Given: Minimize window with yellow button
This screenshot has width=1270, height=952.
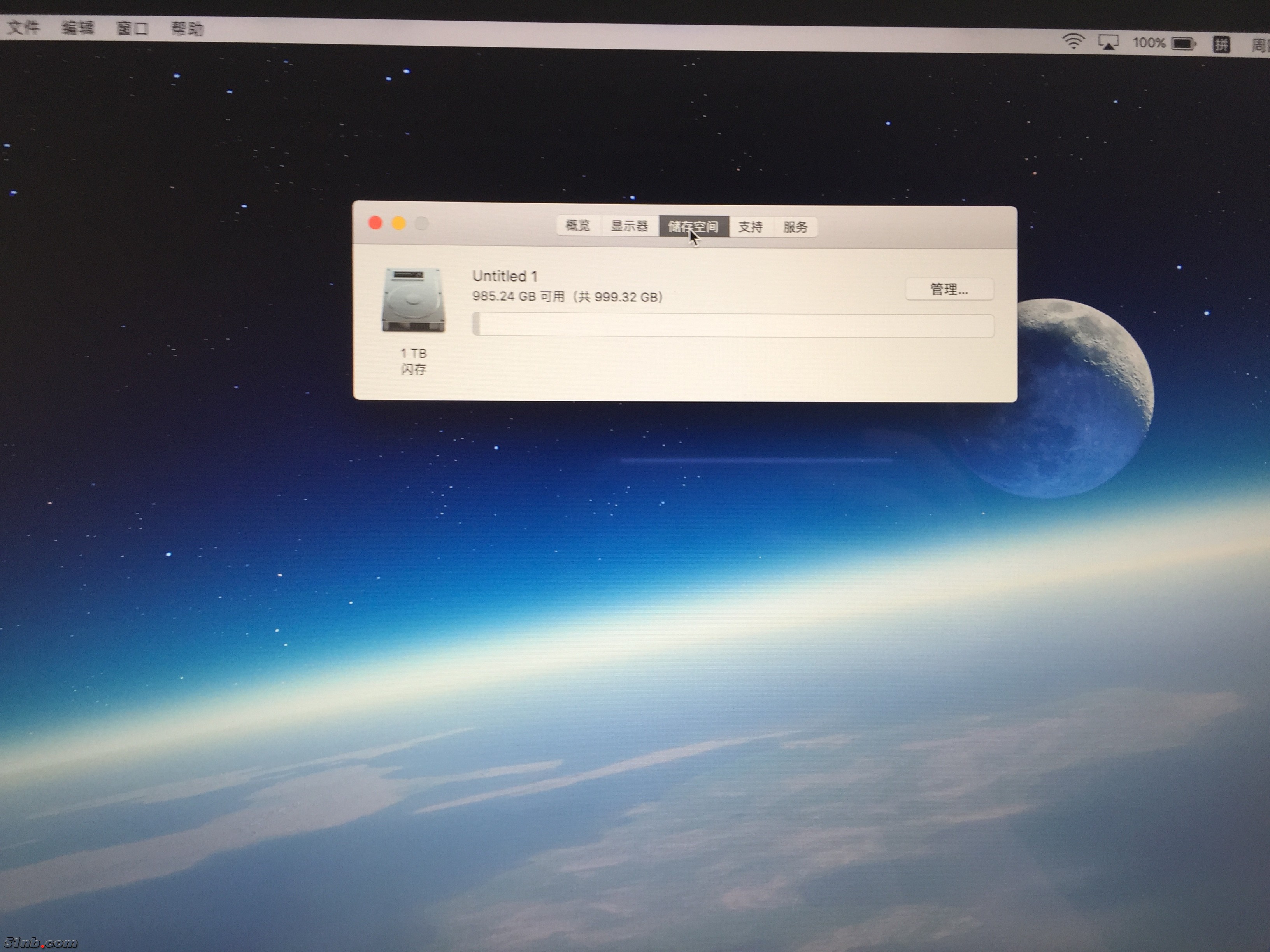Looking at the screenshot, I should tap(398, 223).
